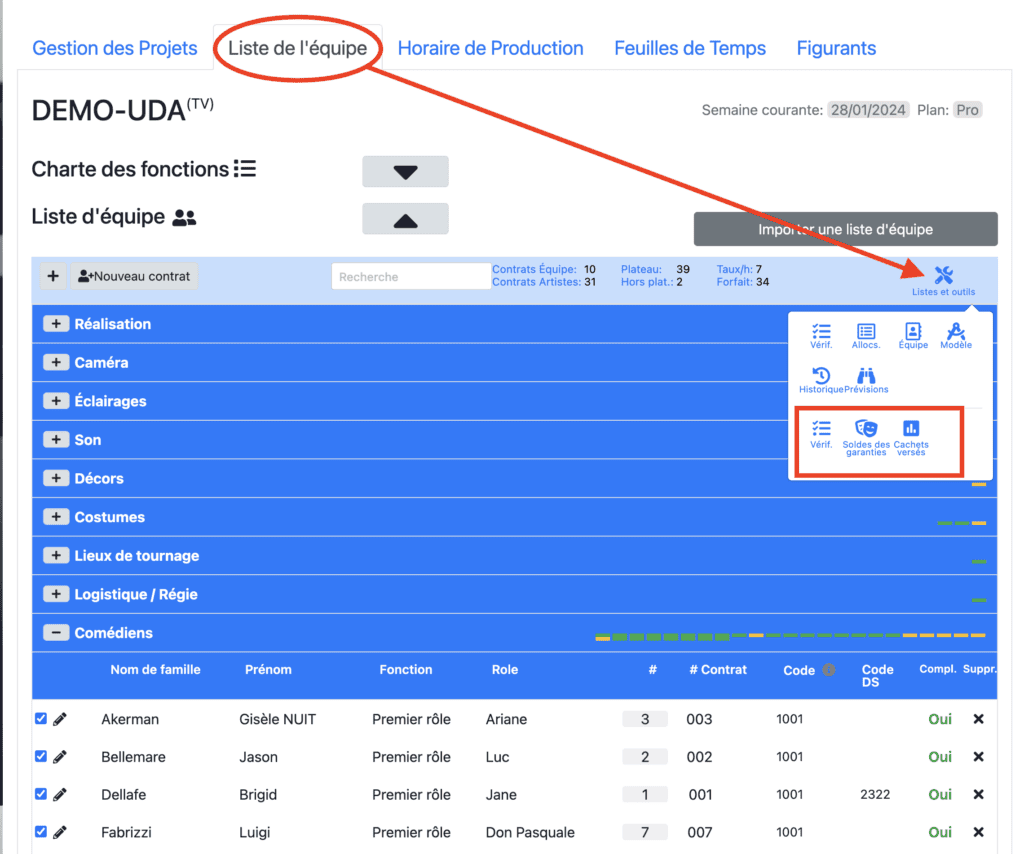Viewport: 1024px width, 854px height.
Task: Click the Allocs. icon in tools popup
Action: click(x=866, y=335)
